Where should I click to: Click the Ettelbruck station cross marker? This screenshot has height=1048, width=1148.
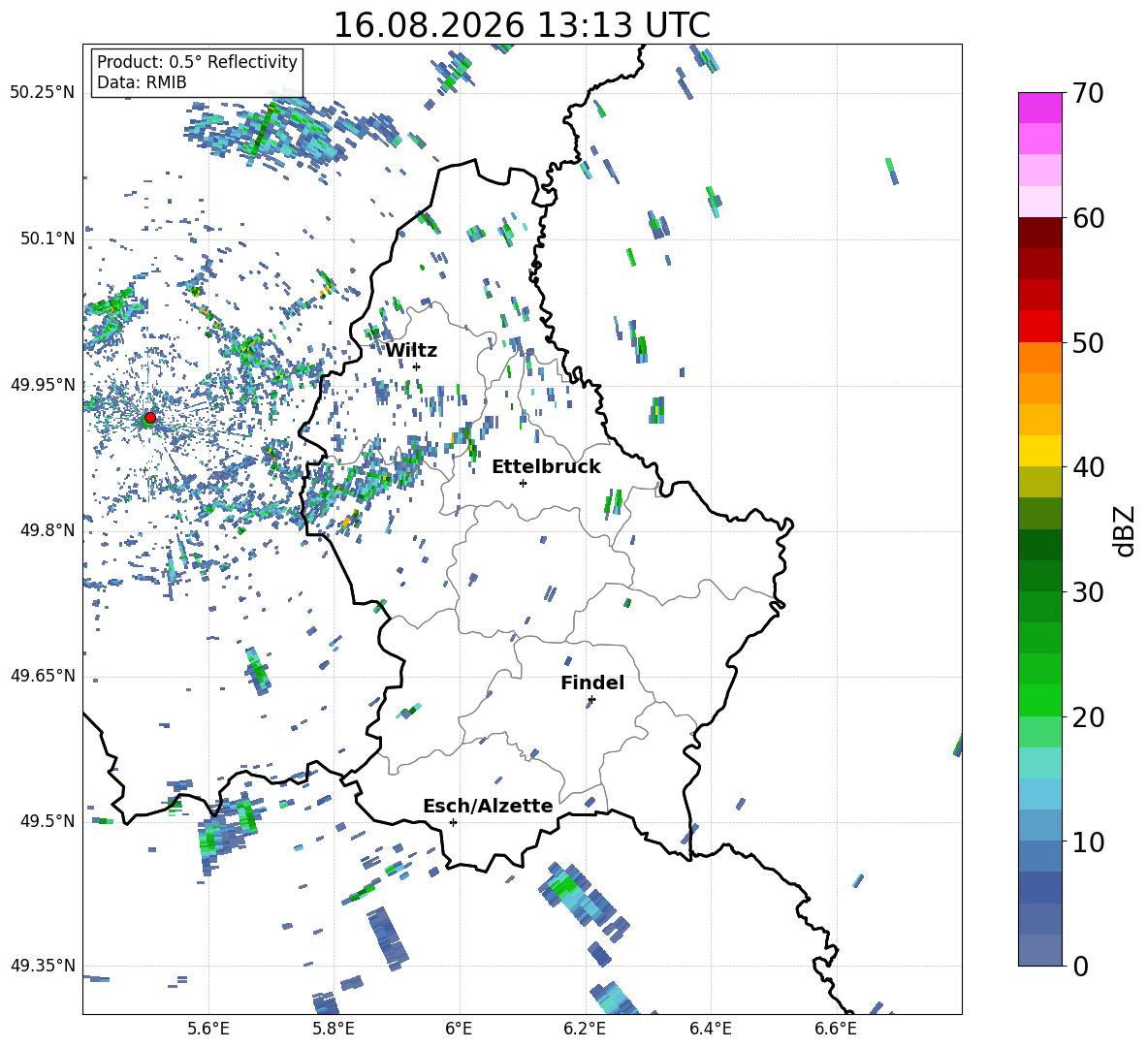tap(523, 483)
